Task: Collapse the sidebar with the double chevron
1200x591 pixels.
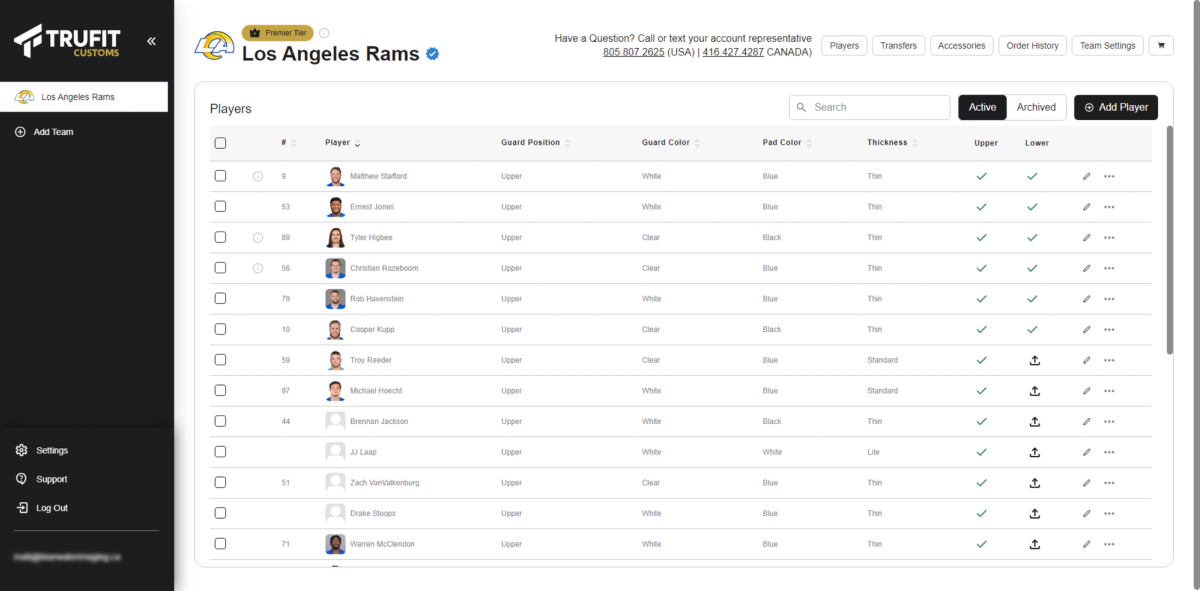Action: [151, 41]
